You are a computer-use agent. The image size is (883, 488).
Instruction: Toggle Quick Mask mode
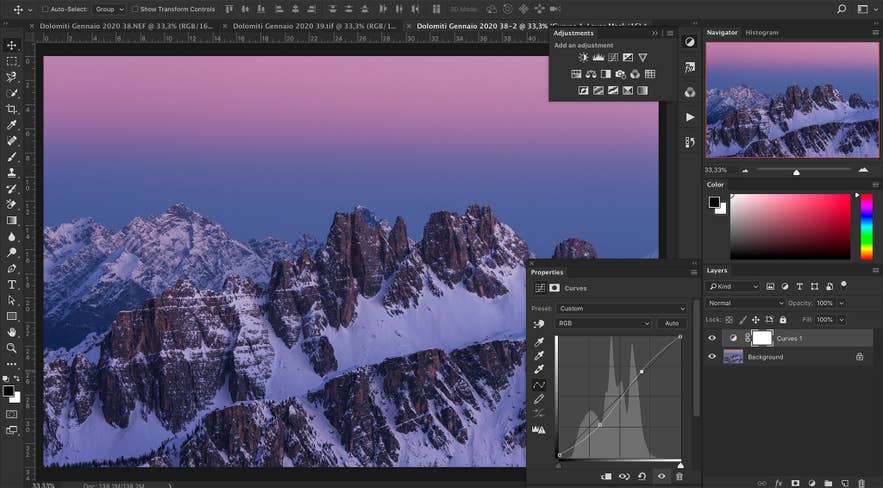11,414
